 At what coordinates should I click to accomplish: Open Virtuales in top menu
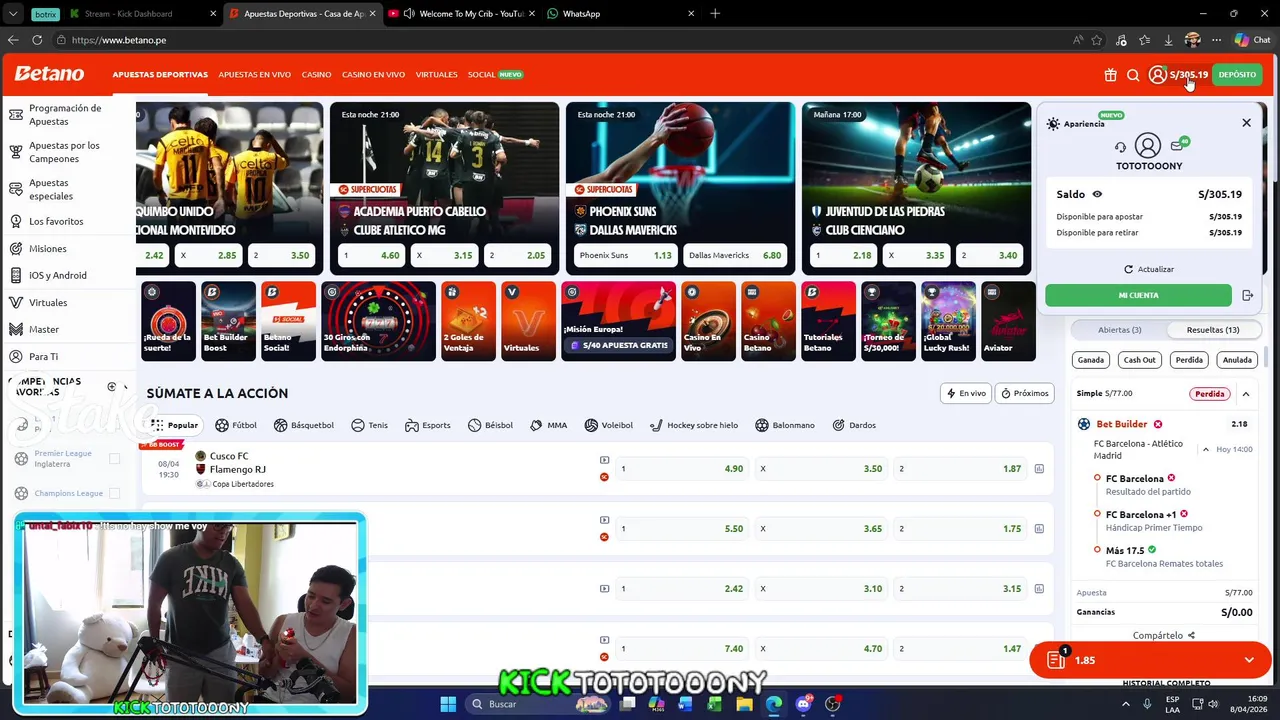(437, 75)
